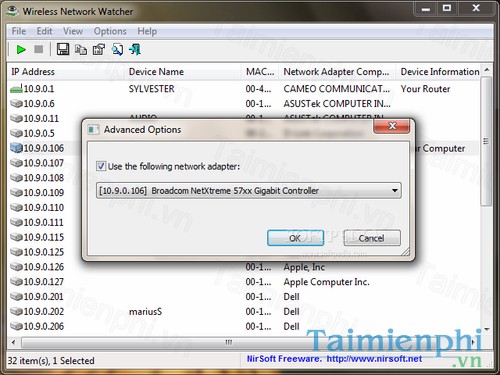This screenshot has height=375, width=500.
Task: Click the vertical scrollbar thumb
Action: [x=486, y=142]
